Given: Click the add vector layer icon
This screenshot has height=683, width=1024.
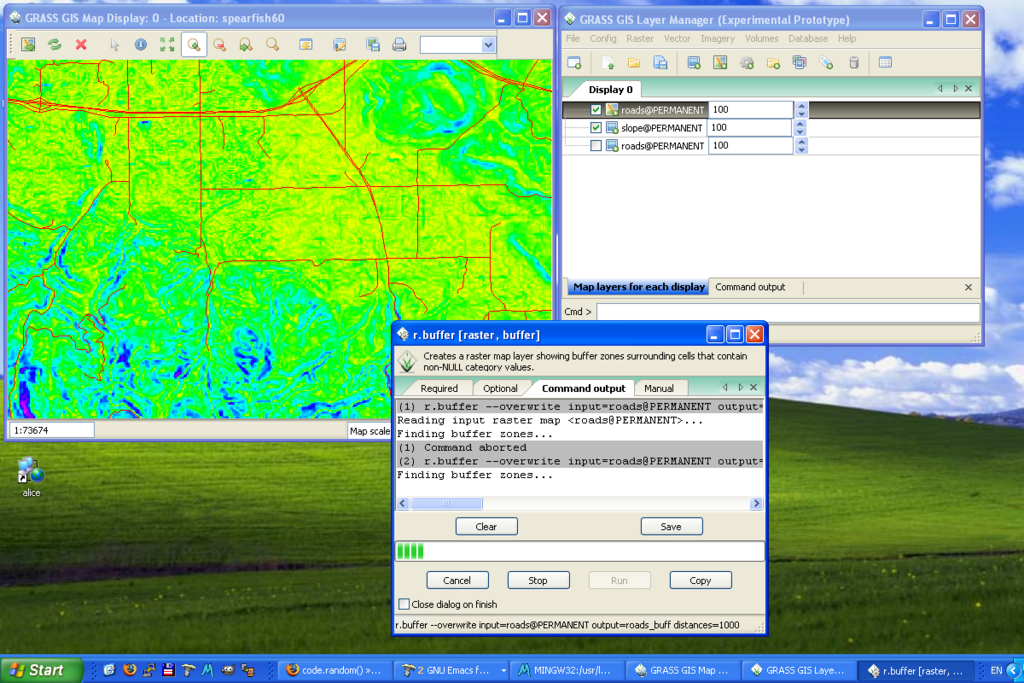Looking at the screenshot, I should pyautogui.click(x=720, y=63).
